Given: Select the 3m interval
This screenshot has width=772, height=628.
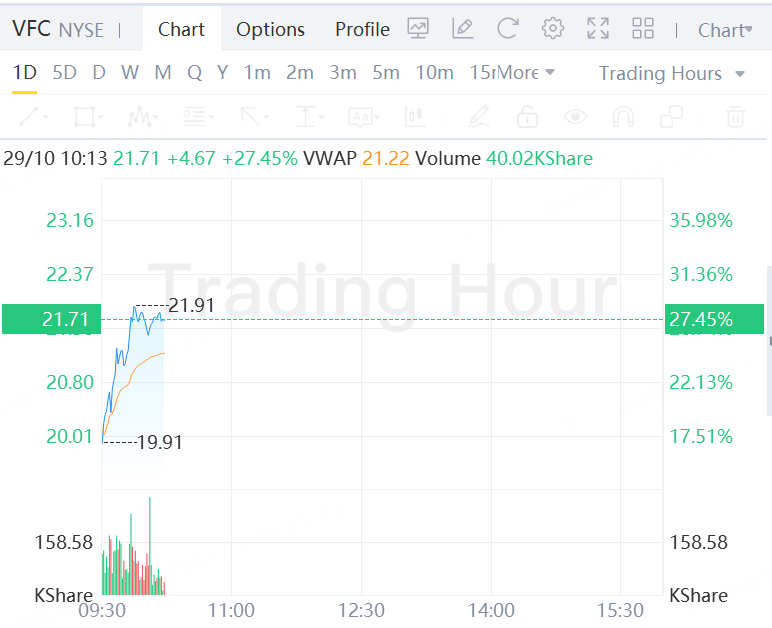Looking at the screenshot, I should click(343, 73).
